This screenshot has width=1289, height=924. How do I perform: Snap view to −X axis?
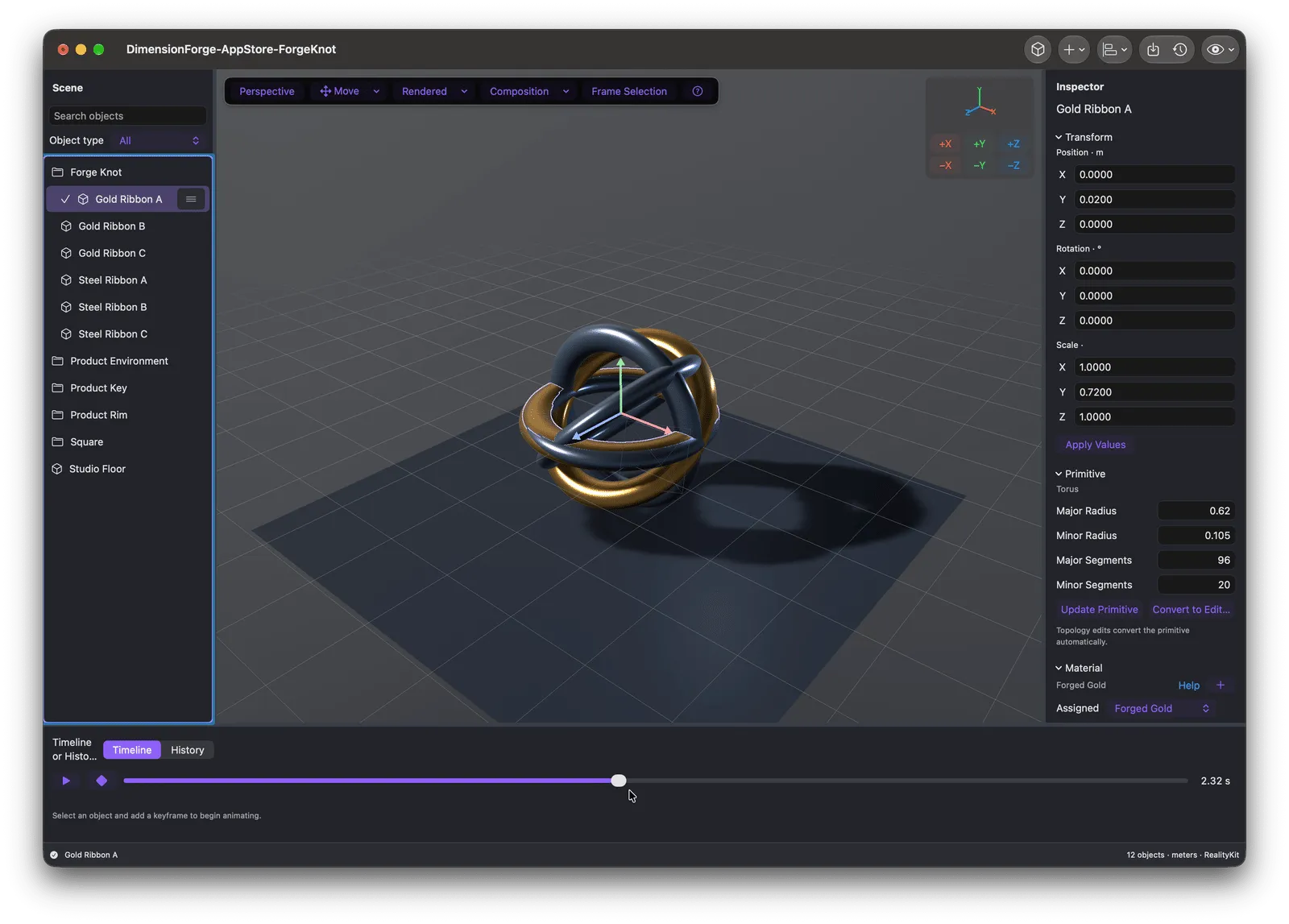946,165
